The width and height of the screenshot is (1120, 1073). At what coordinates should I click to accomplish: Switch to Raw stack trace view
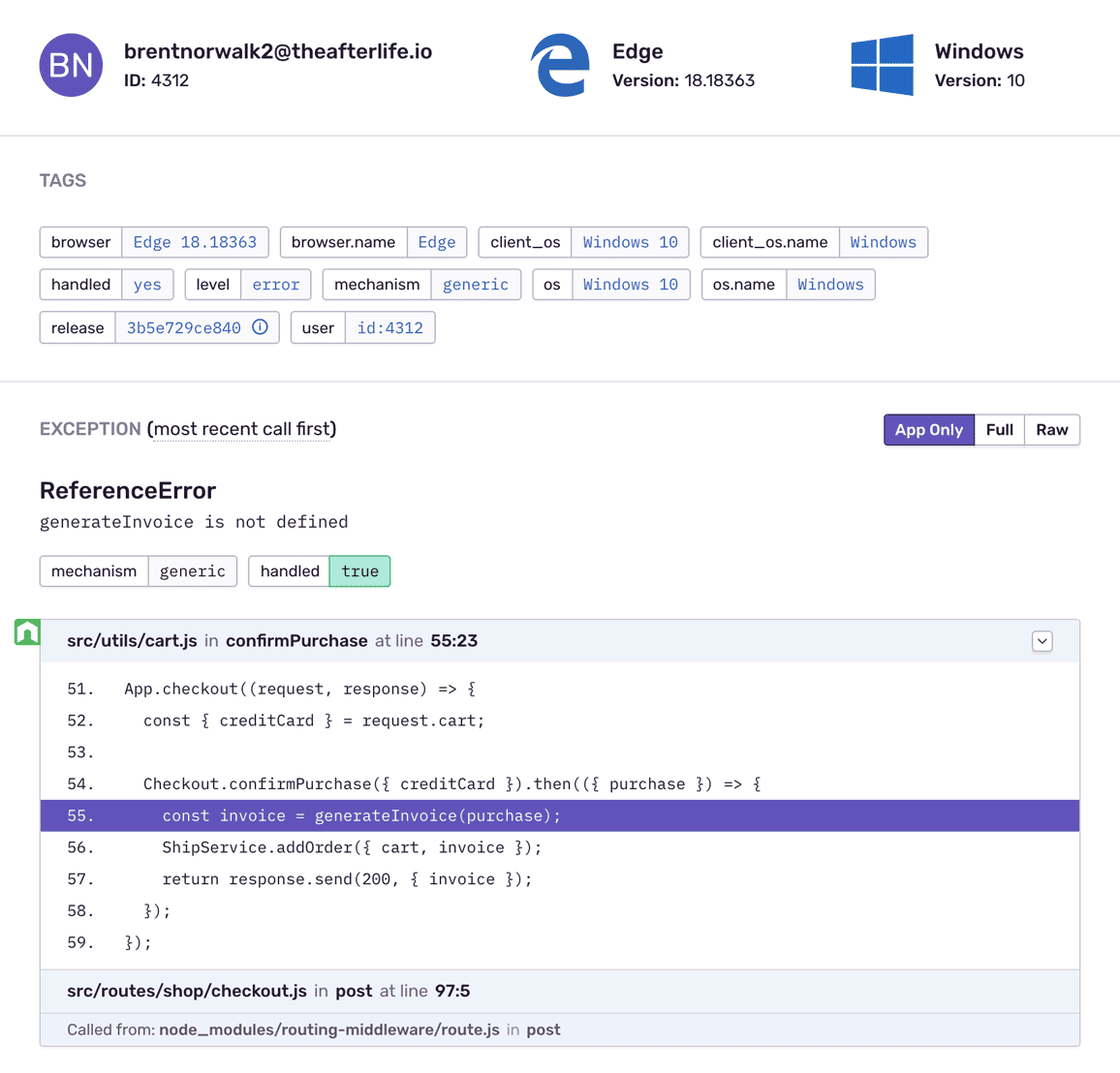point(1051,430)
